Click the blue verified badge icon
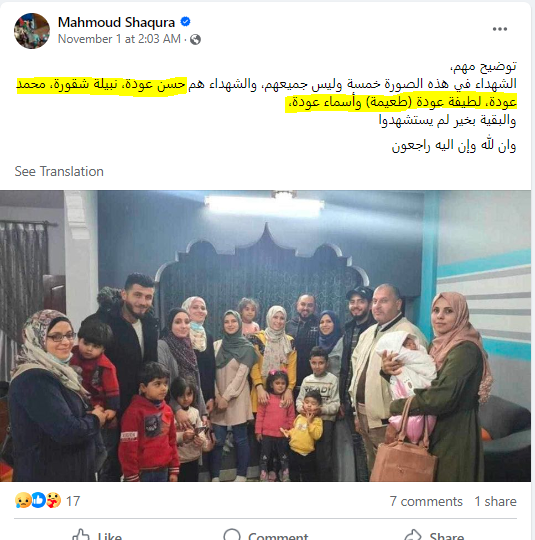The width and height of the screenshot is (535, 540). (x=185, y=22)
